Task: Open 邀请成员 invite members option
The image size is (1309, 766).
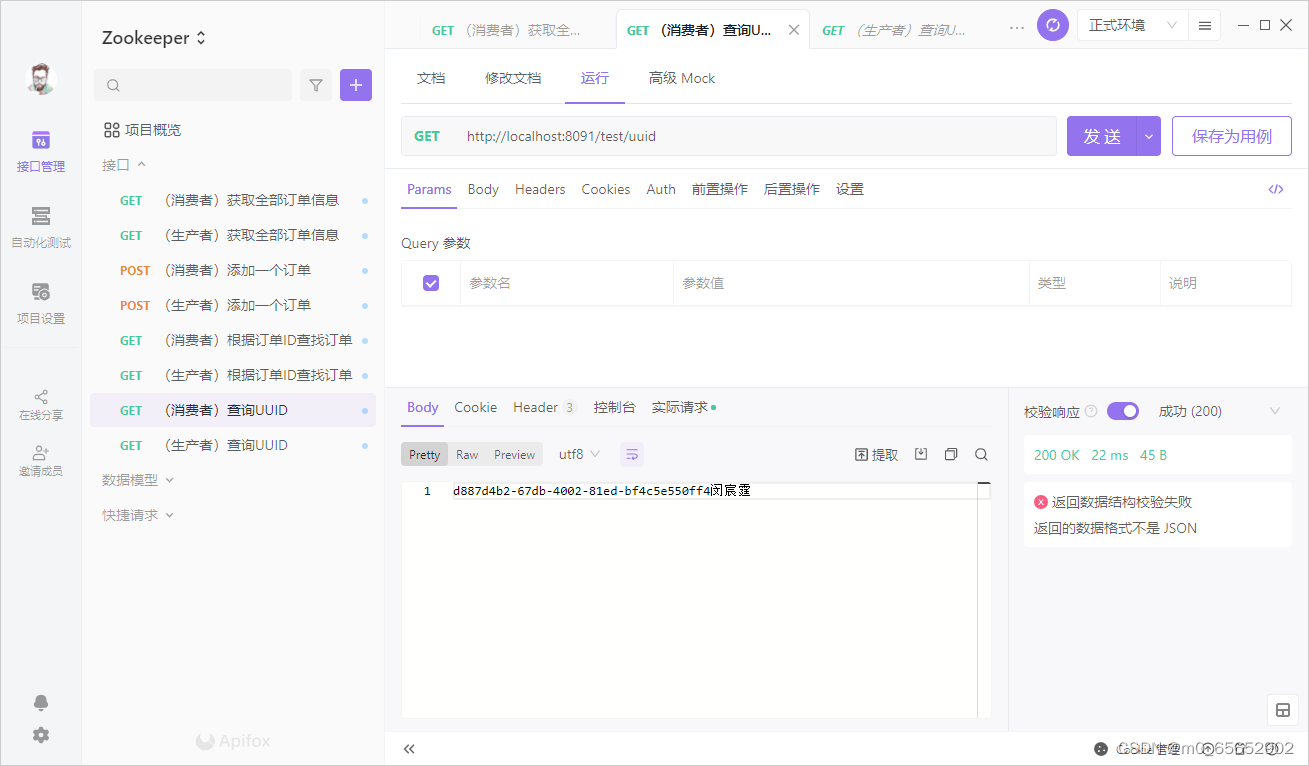Action: click(41, 460)
